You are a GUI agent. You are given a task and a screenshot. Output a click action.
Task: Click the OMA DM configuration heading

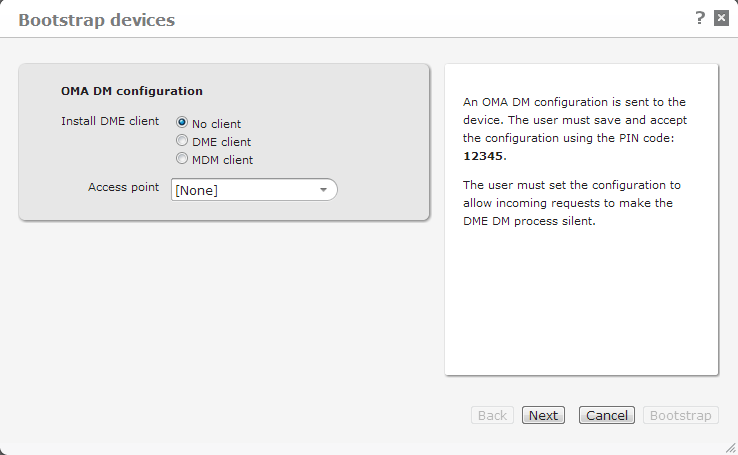[132, 91]
